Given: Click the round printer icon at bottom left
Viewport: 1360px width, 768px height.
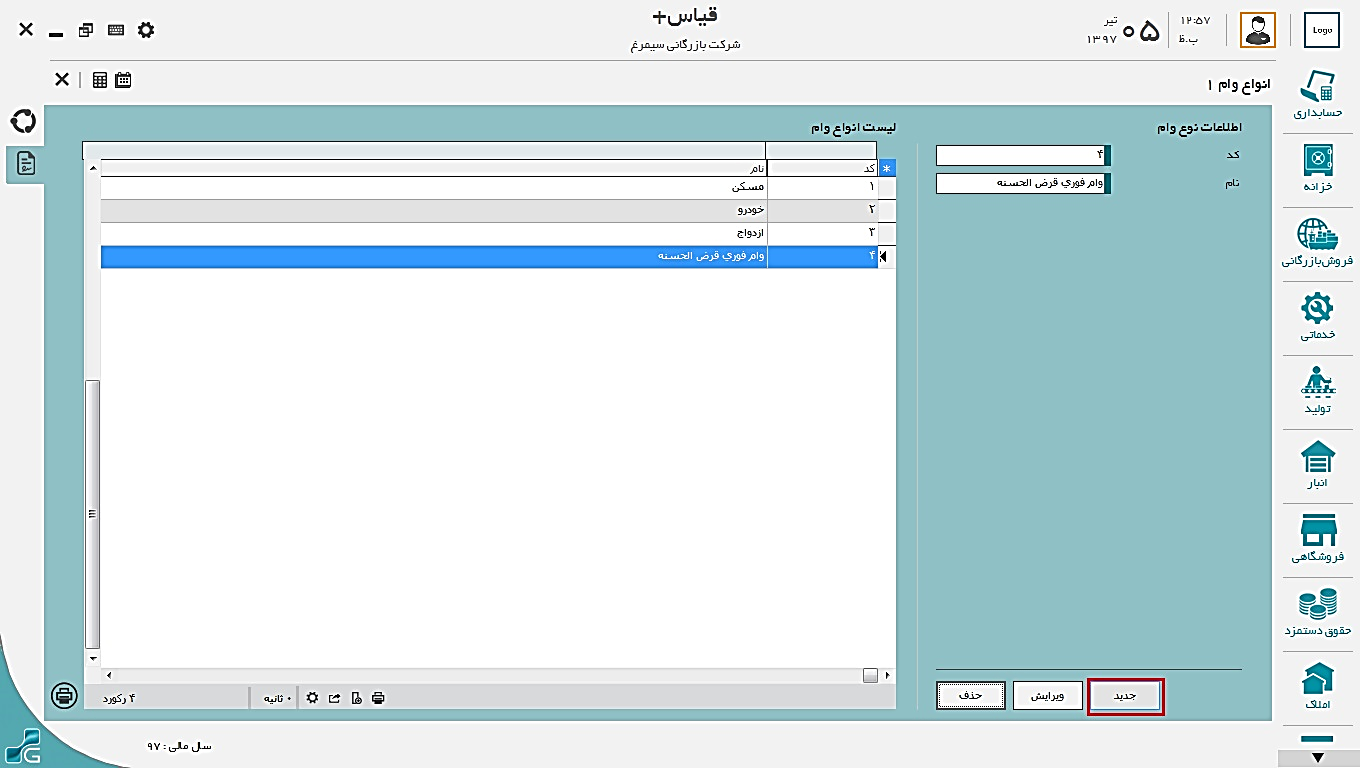Looking at the screenshot, I should click(64, 695).
